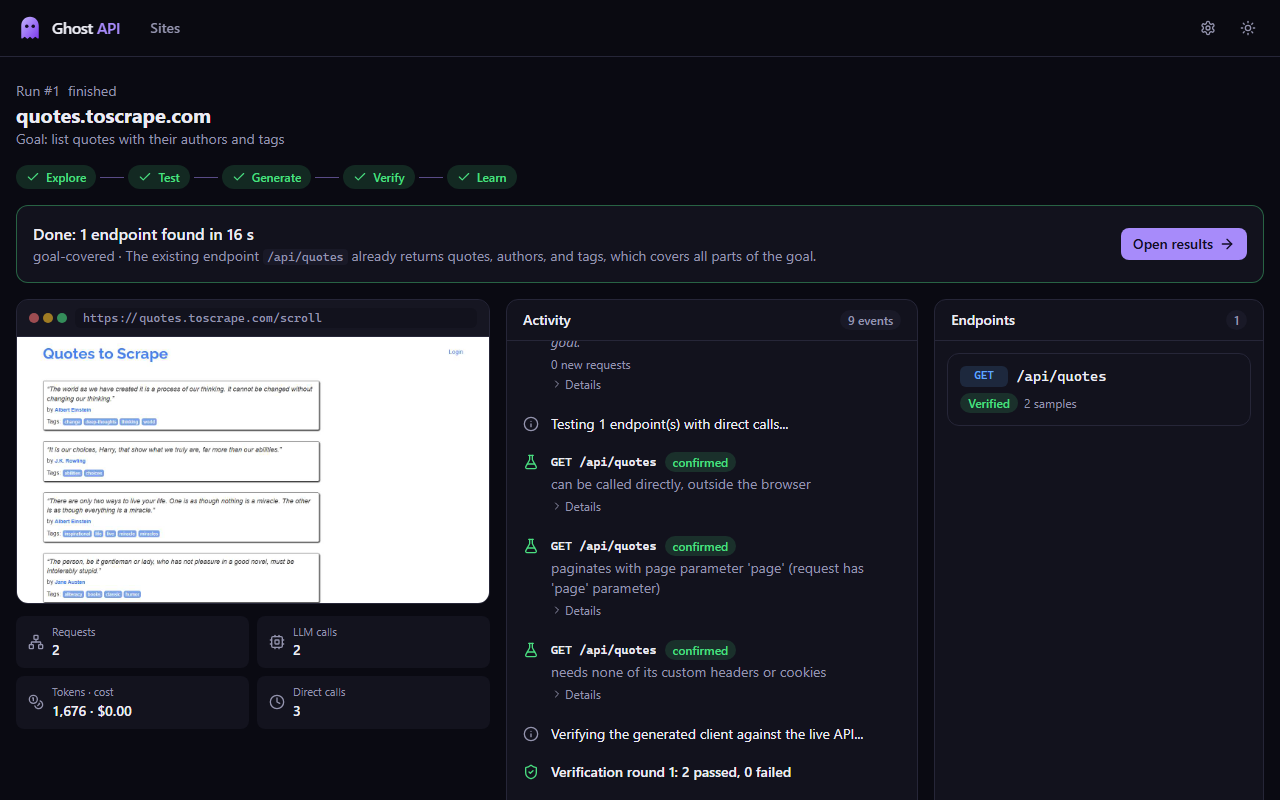Click shield icon beside 'Verification round 1'
Screen dimensions: 1280x800
click(x=531, y=772)
